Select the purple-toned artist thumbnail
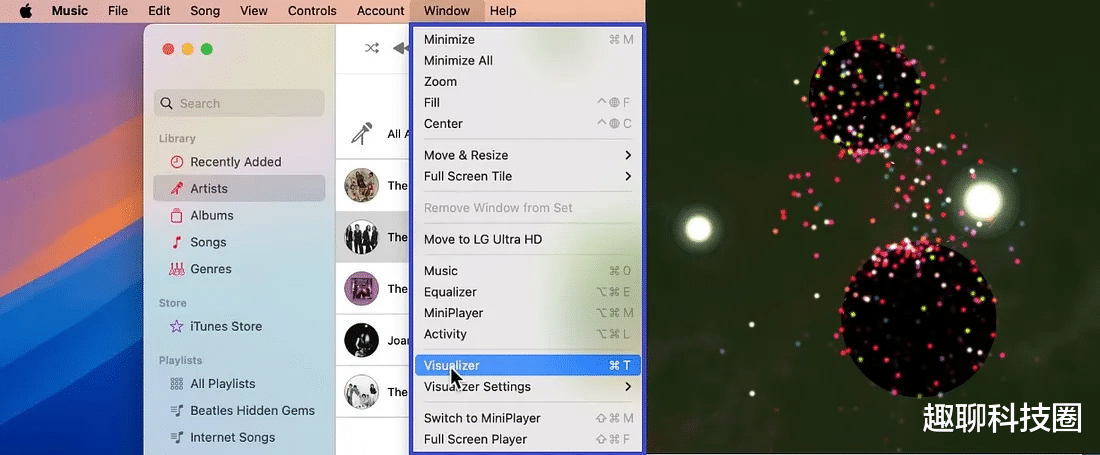 (x=361, y=288)
